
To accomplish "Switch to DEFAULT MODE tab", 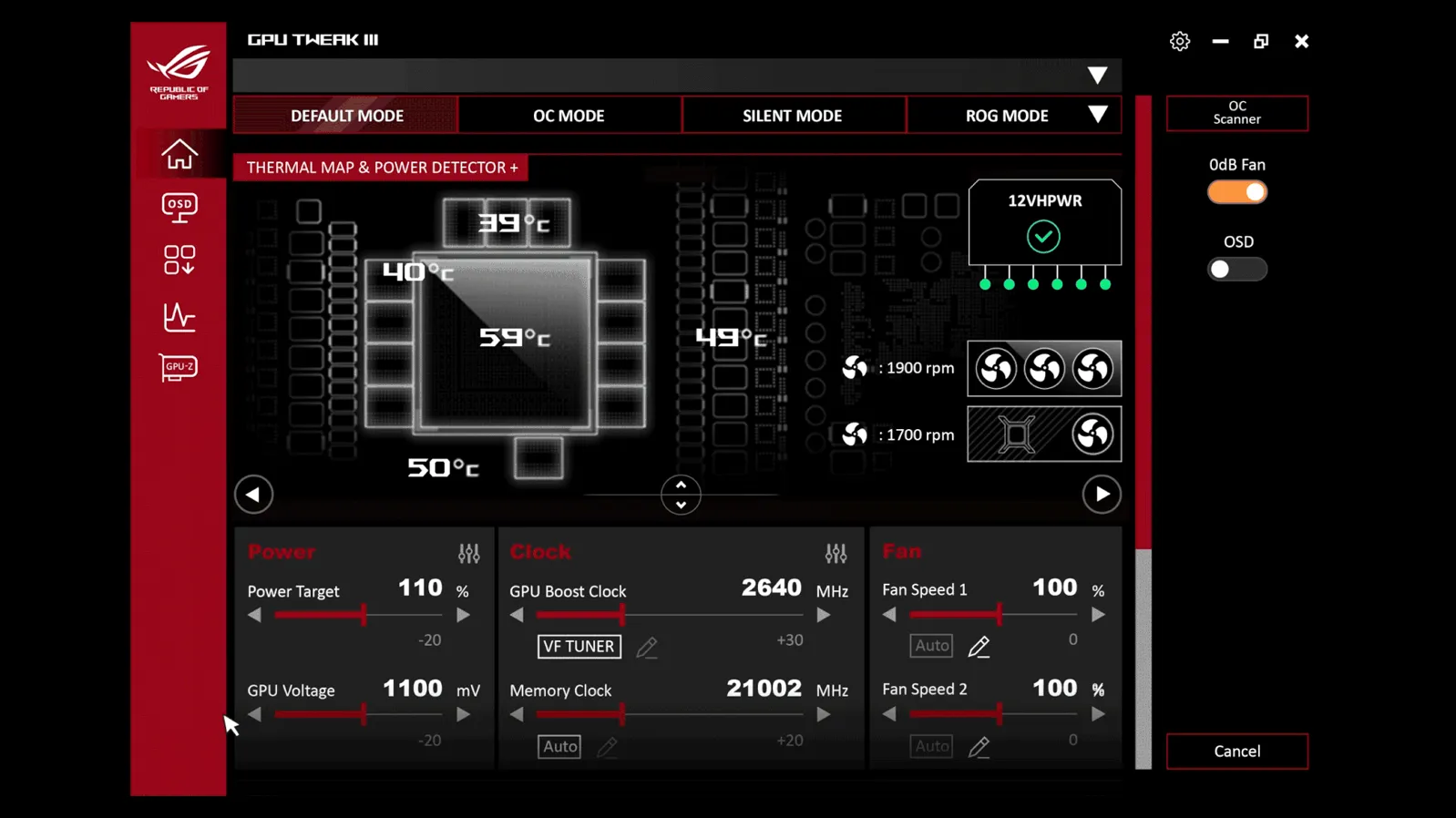I will point(346,116).
